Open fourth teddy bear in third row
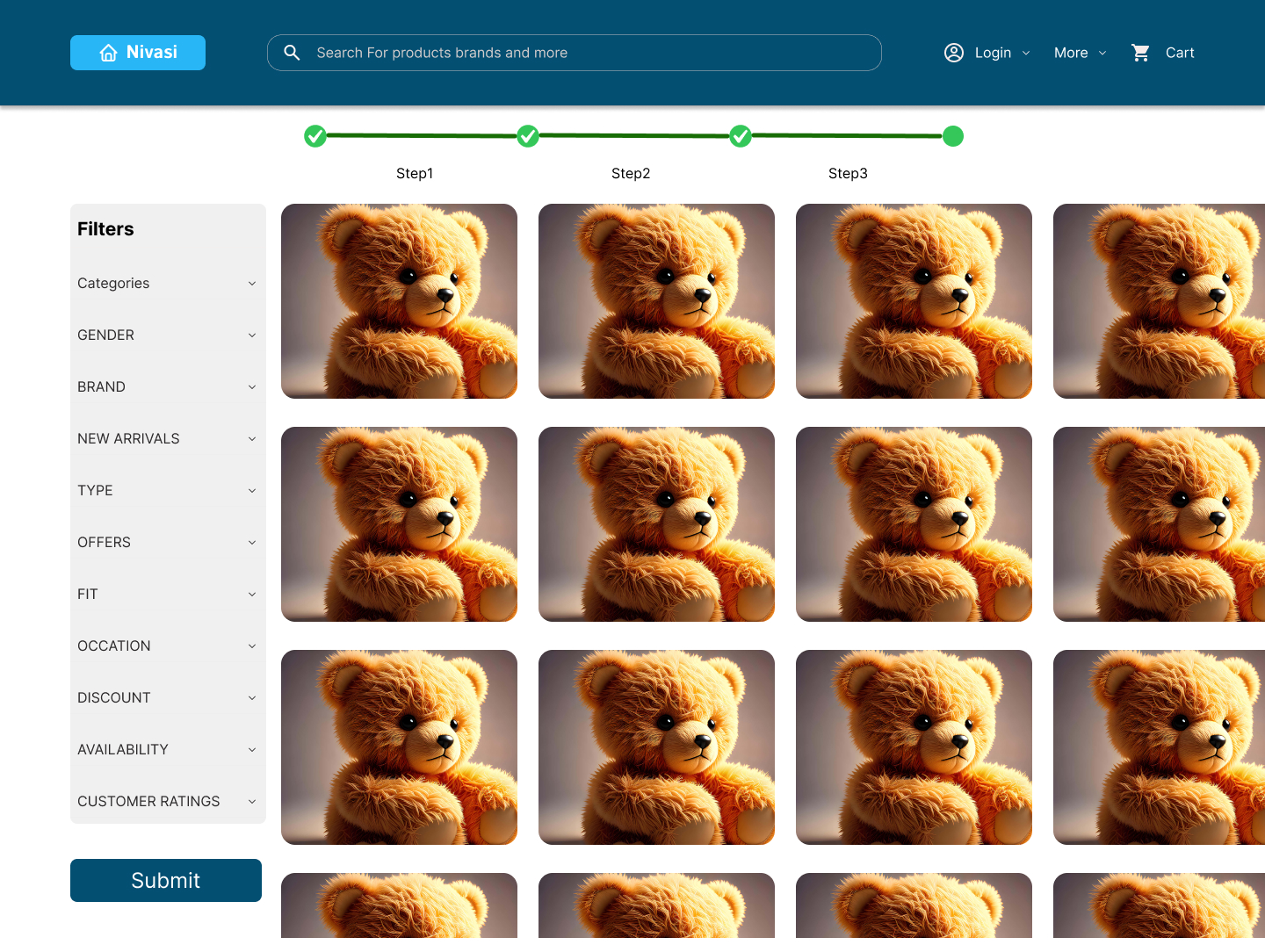This screenshot has width=1265, height=952. [x=1160, y=747]
